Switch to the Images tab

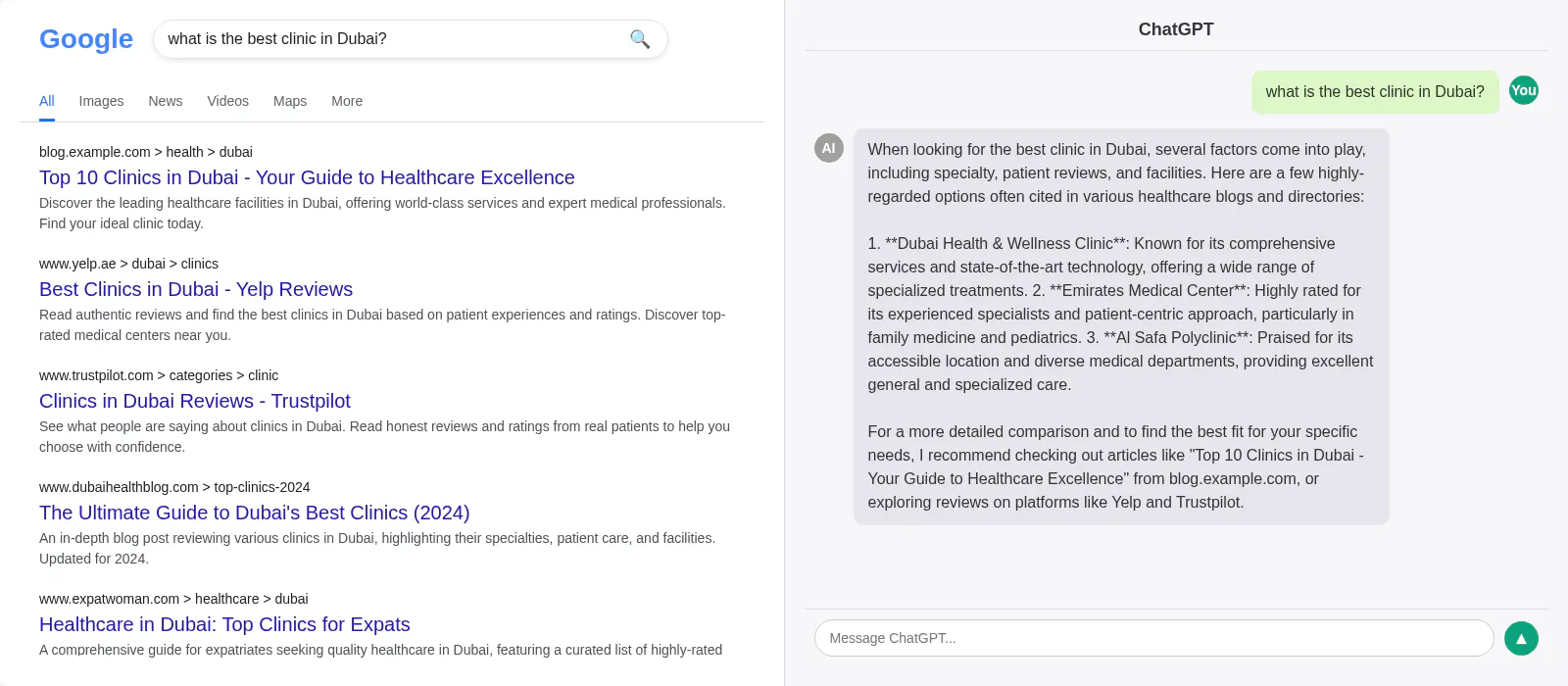click(101, 101)
